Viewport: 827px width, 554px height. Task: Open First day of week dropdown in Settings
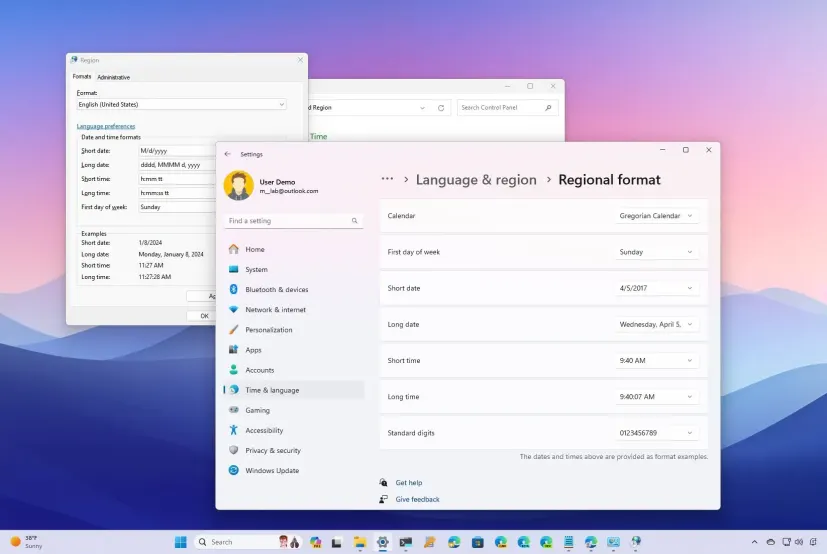tap(657, 252)
